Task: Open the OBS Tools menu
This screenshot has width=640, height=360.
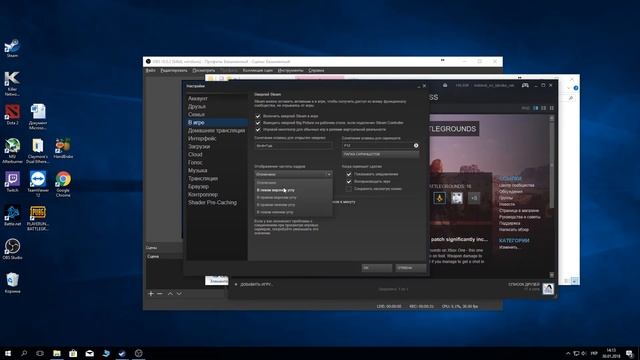Action: pos(291,70)
